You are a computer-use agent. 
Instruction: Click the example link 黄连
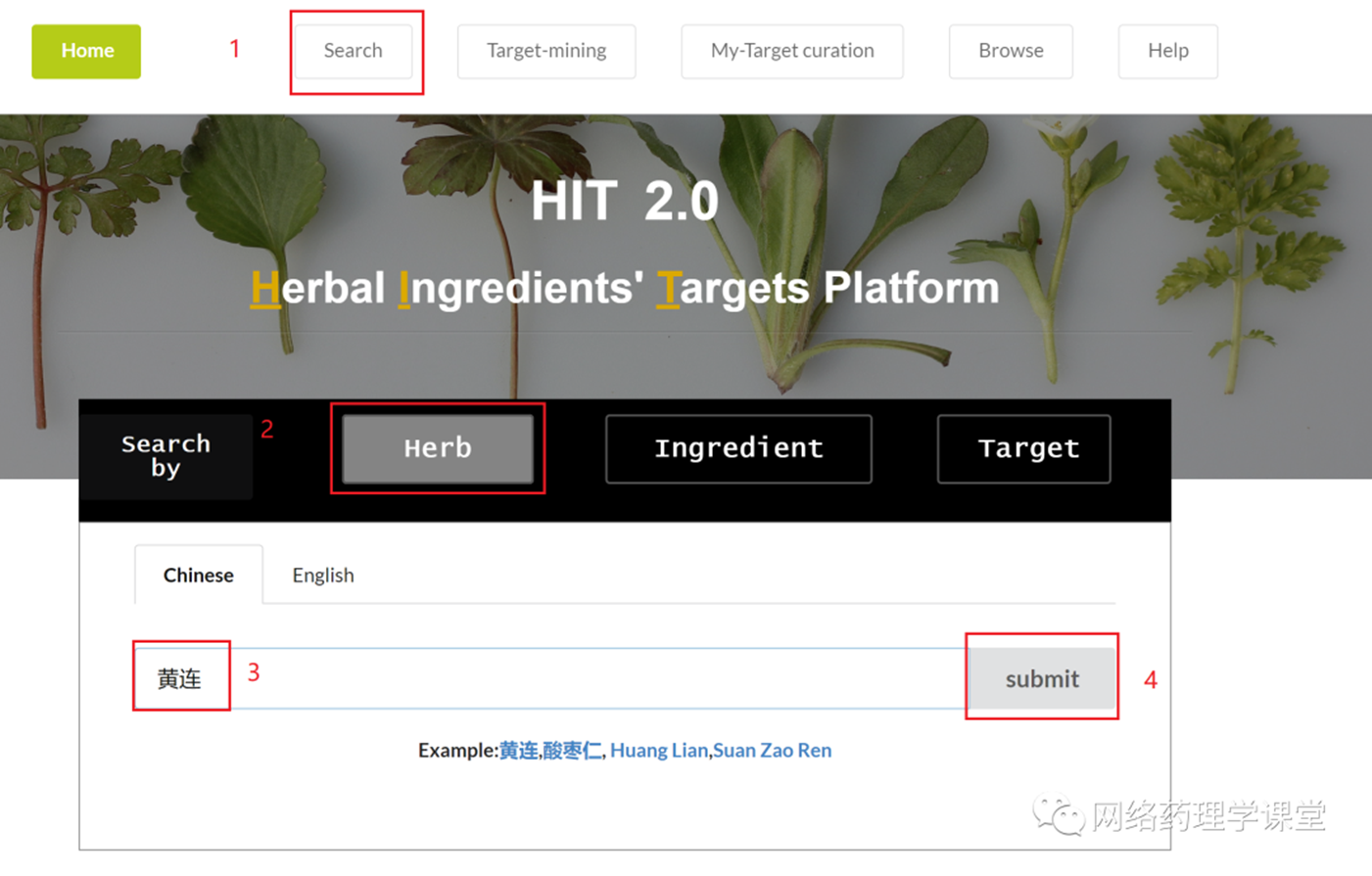tap(519, 750)
